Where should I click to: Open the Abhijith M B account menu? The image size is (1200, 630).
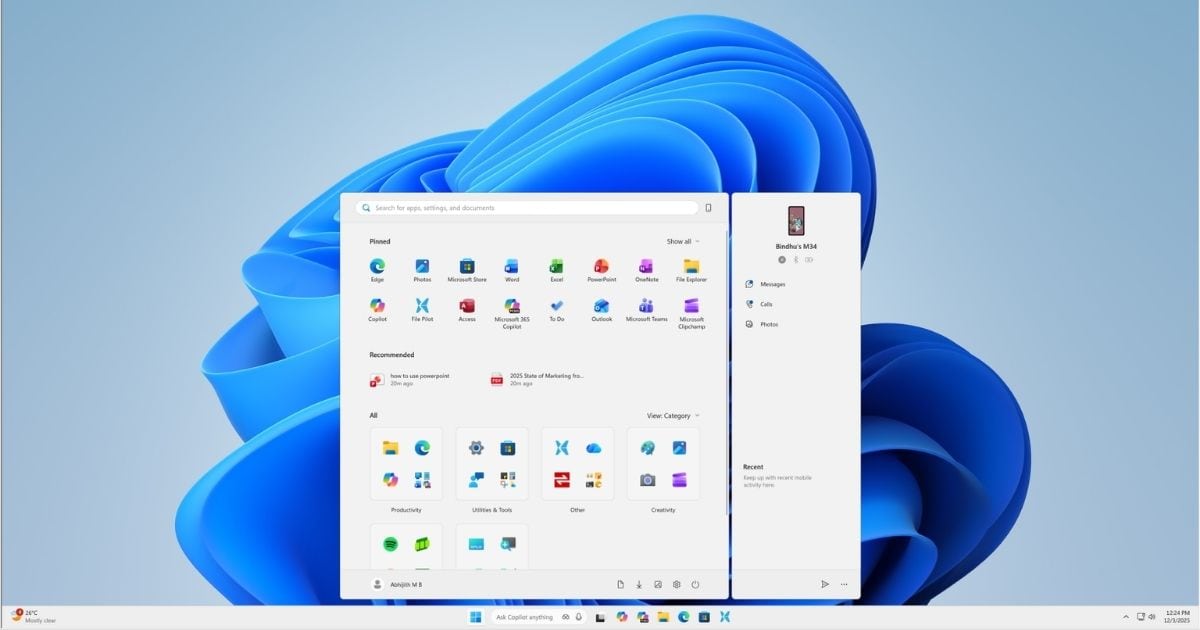point(397,584)
